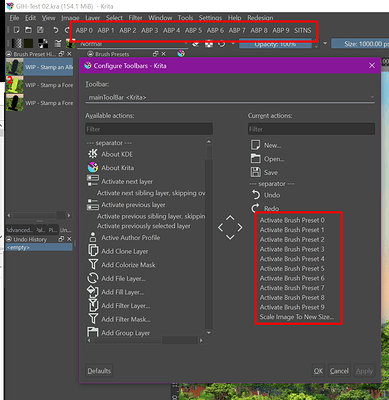
Task: Click the SITNS toolbar button
Action: coord(302,30)
